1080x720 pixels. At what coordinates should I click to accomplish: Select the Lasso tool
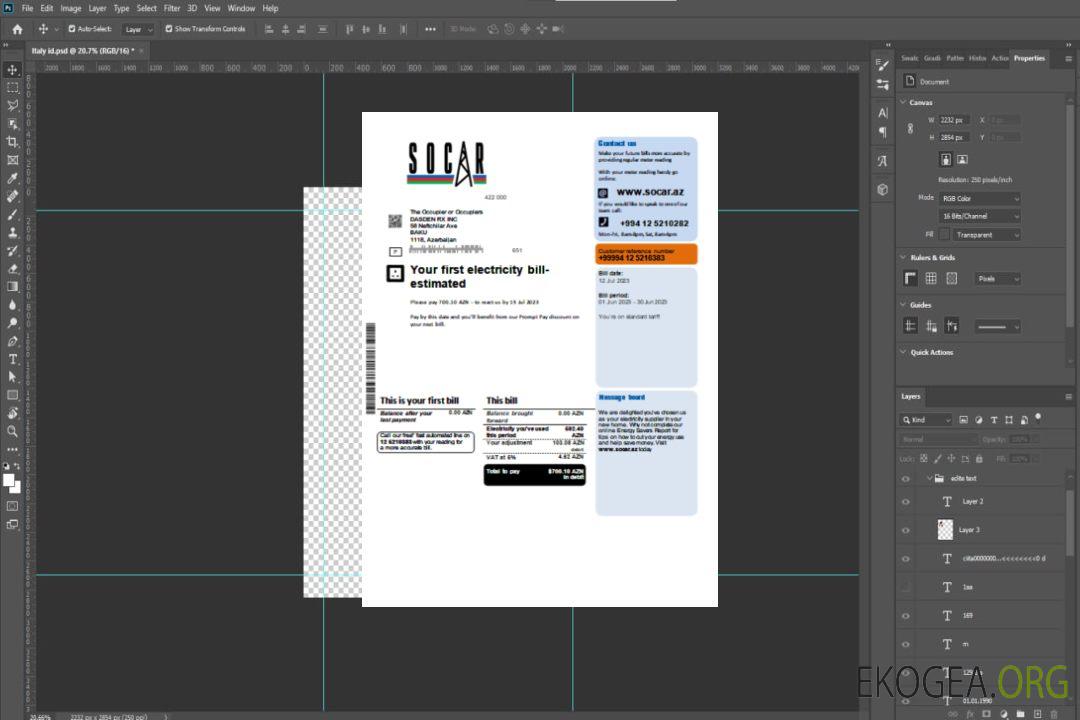click(x=13, y=105)
